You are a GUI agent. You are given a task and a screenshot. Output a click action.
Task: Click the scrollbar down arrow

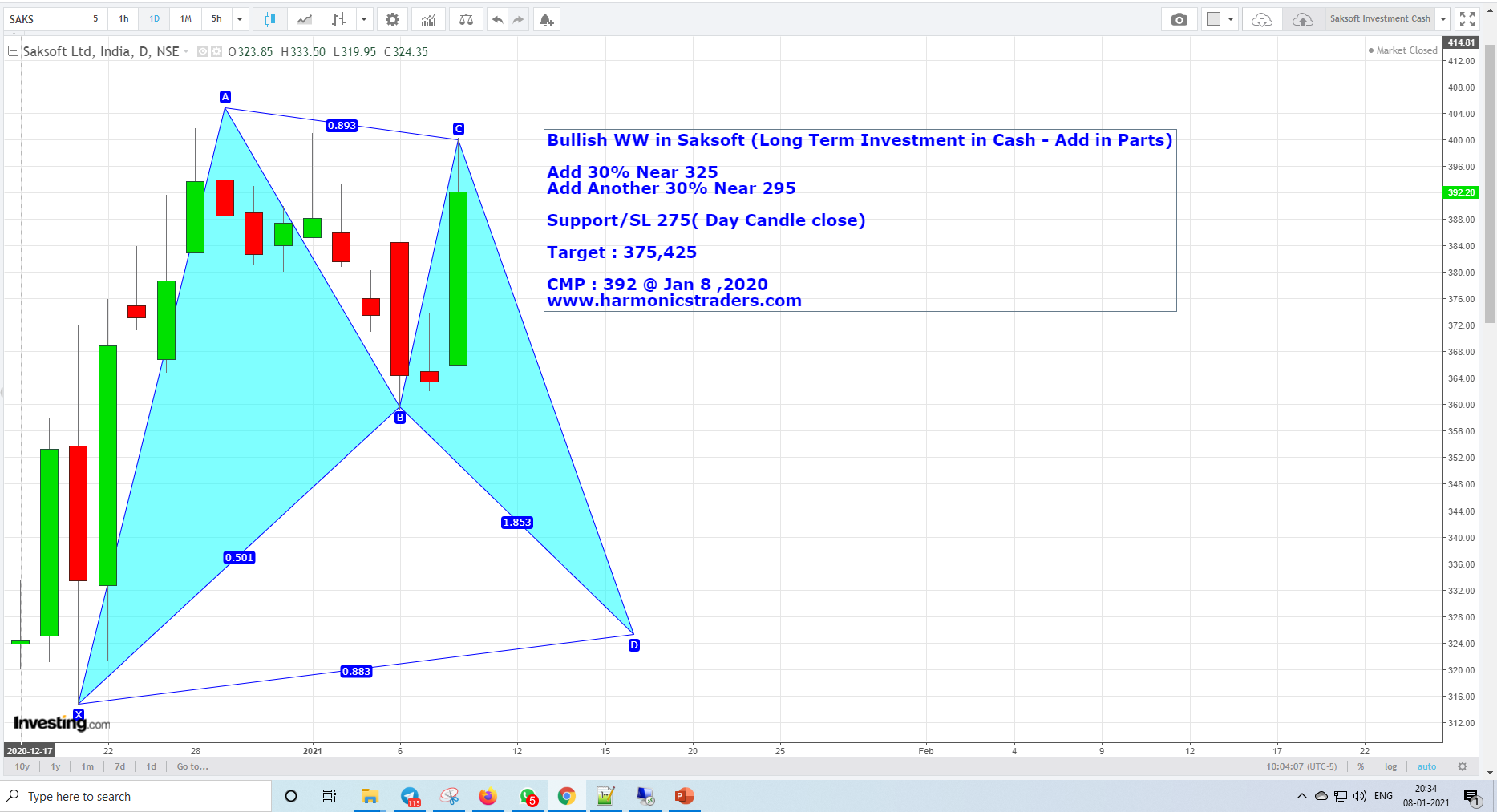click(x=1490, y=773)
